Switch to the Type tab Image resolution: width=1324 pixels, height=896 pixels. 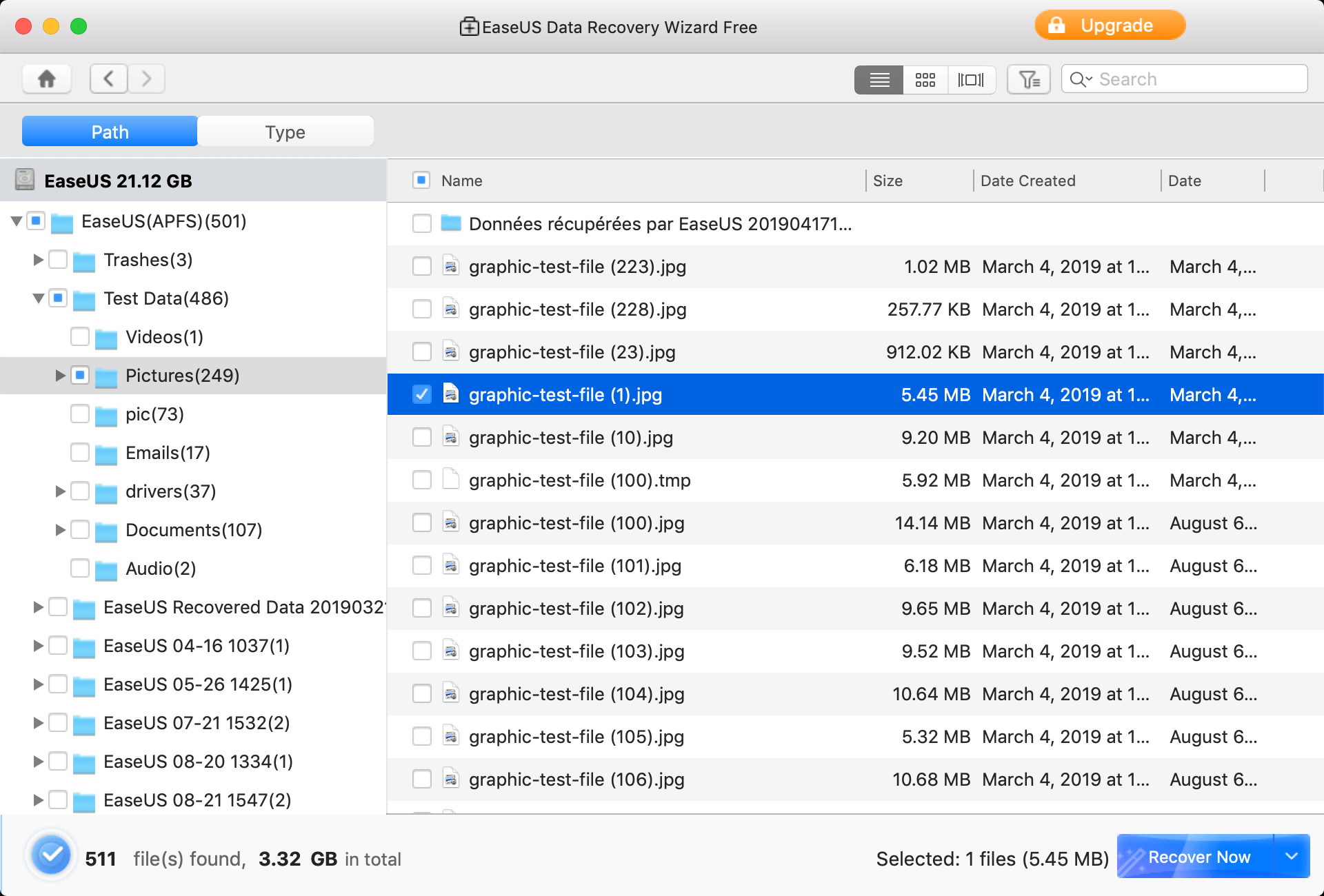coord(285,132)
